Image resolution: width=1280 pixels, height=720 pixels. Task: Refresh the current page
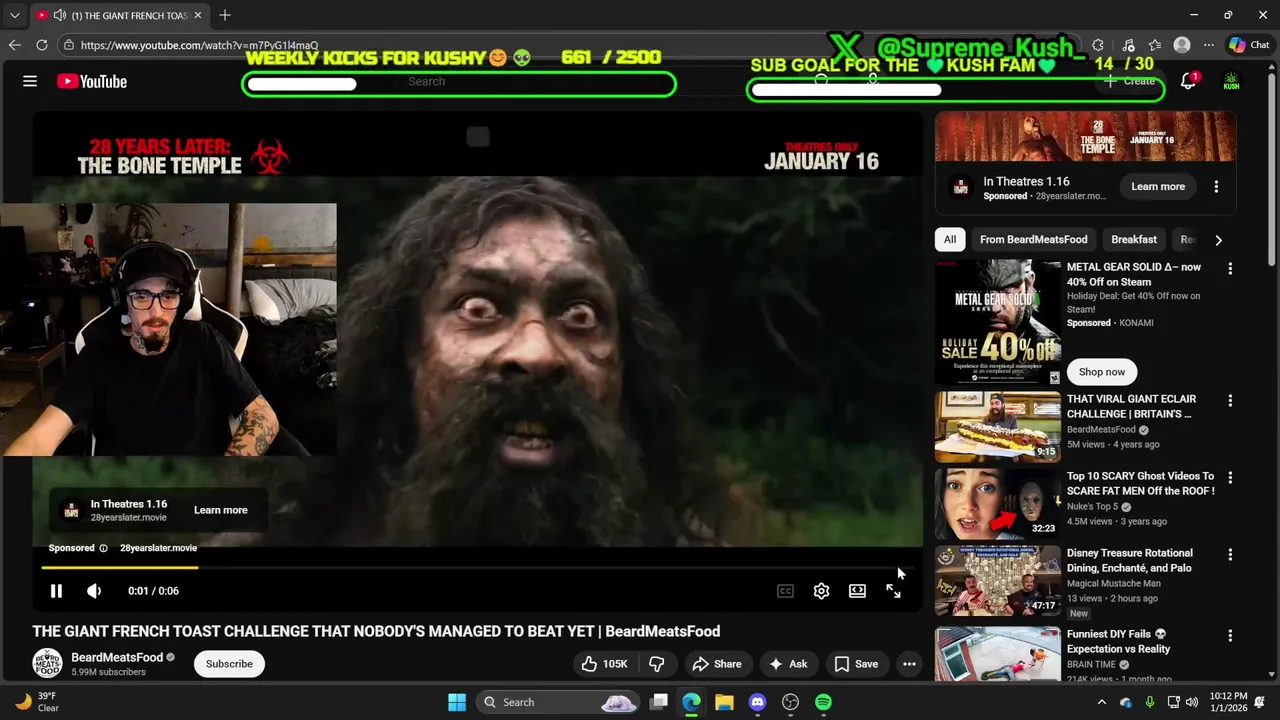(42, 45)
